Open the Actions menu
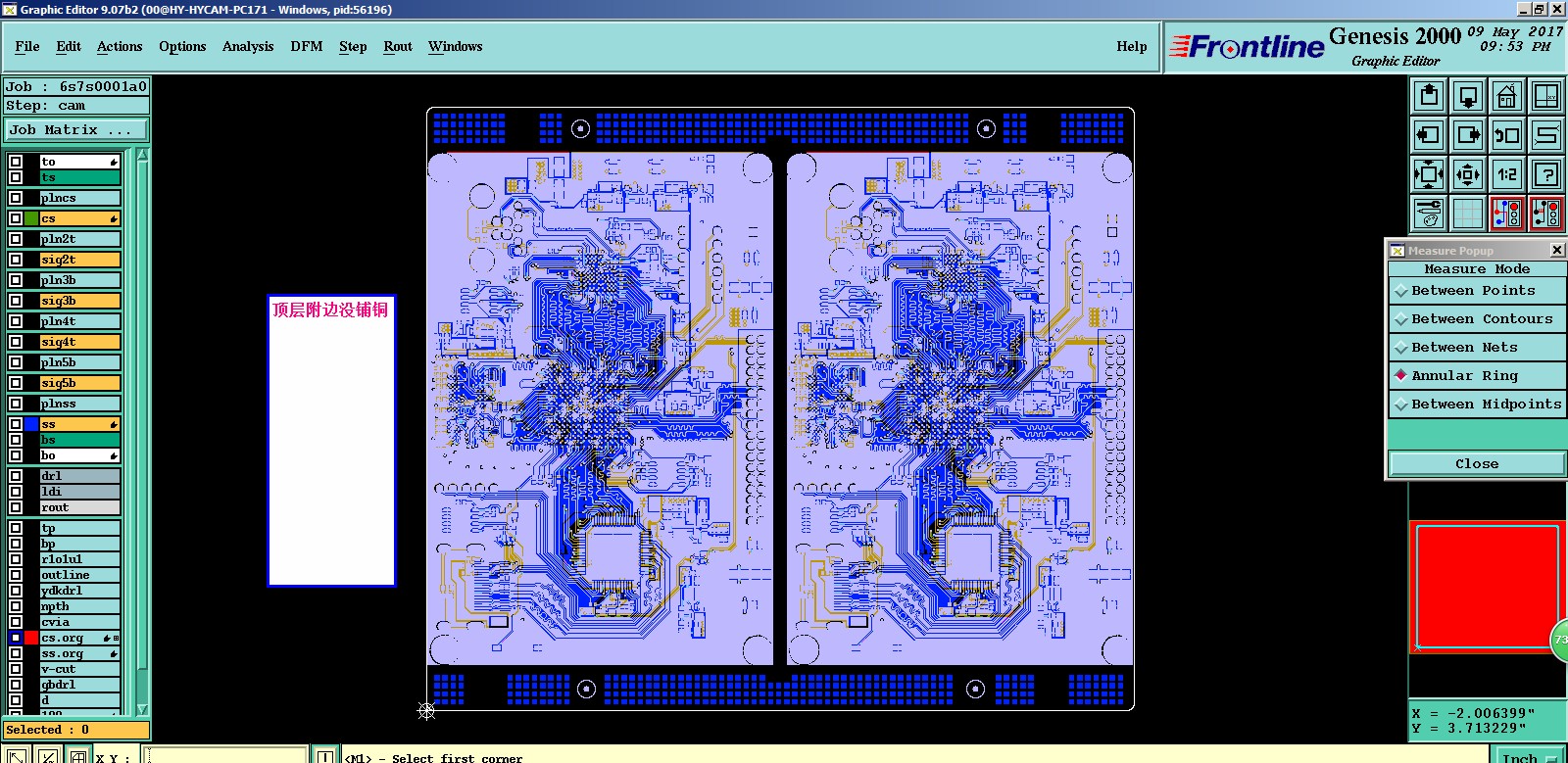The height and width of the screenshot is (763, 1568). [x=120, y=46]
